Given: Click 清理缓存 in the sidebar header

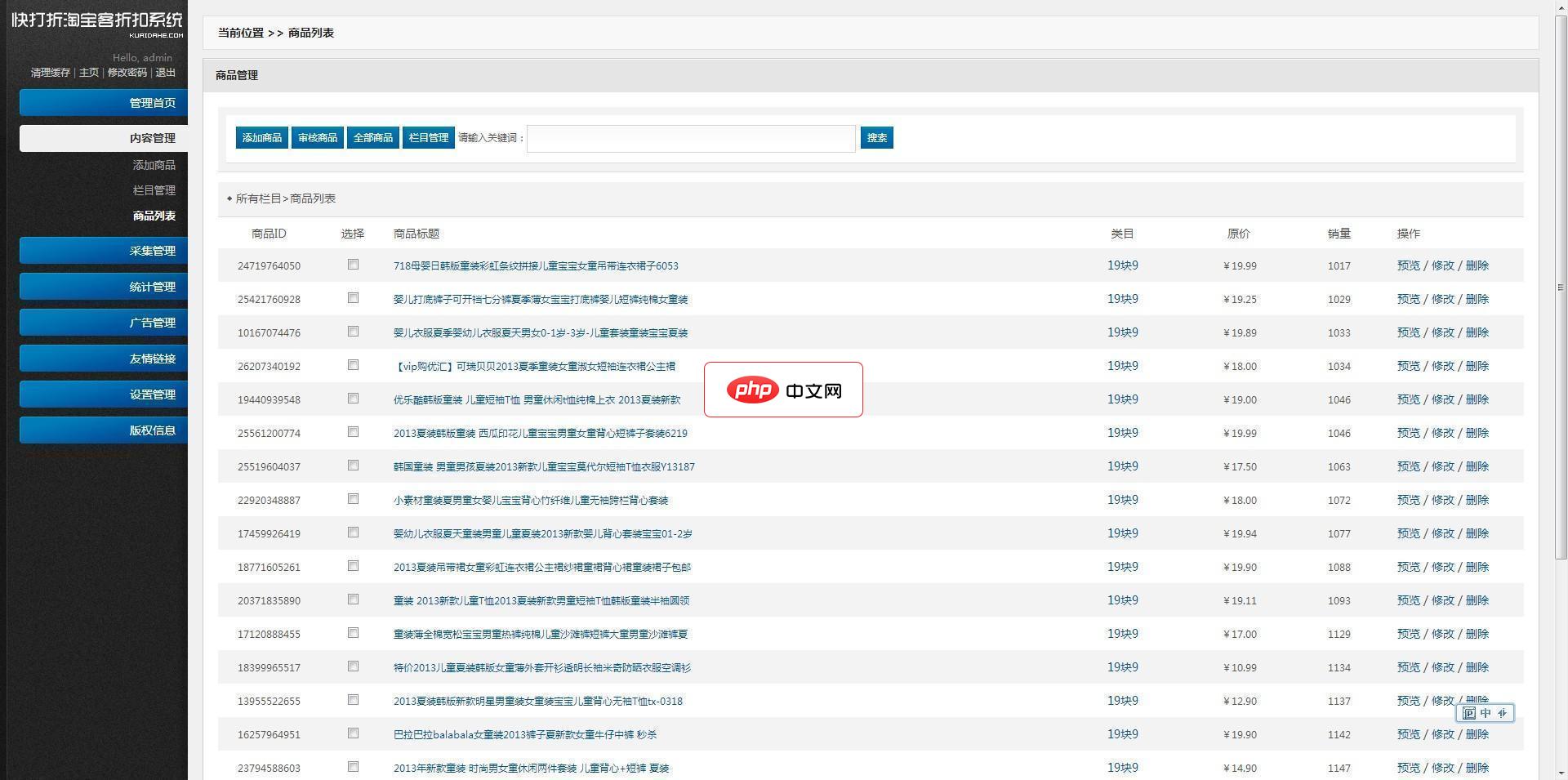Looking at the screenshot, I should click(51, 73).
